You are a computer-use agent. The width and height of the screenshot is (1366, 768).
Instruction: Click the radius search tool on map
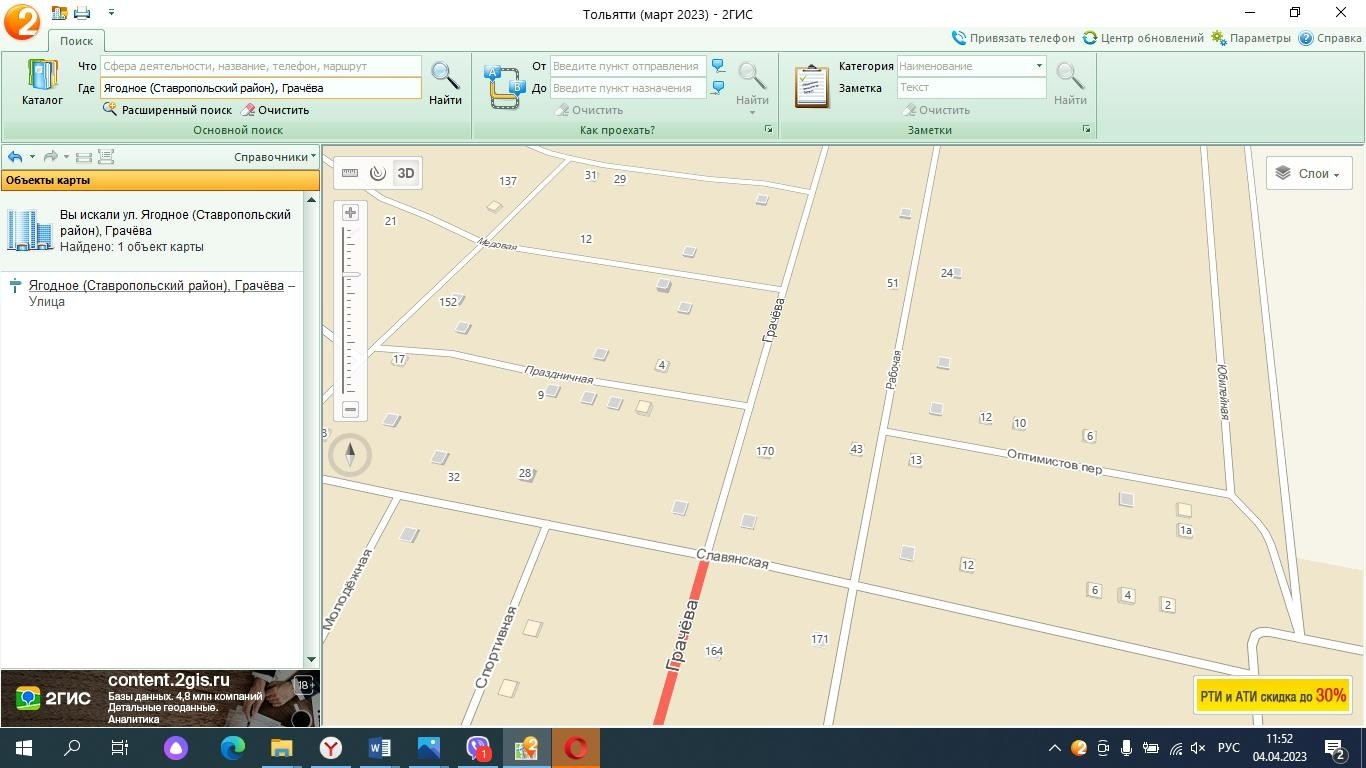tap(377, 173)
